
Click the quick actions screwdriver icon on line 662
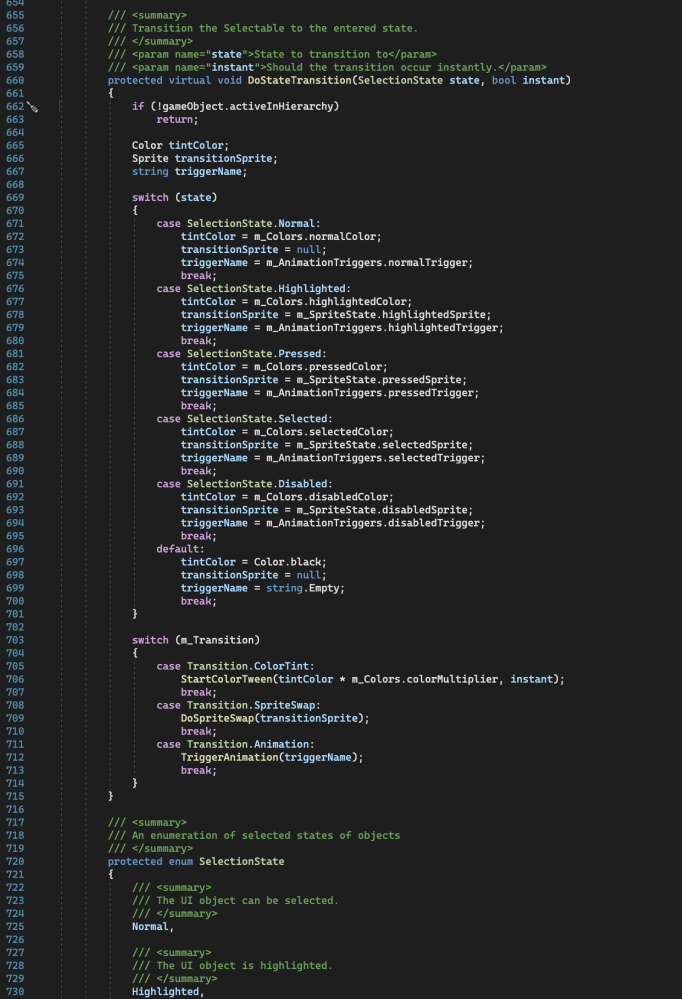click(33, 108)
